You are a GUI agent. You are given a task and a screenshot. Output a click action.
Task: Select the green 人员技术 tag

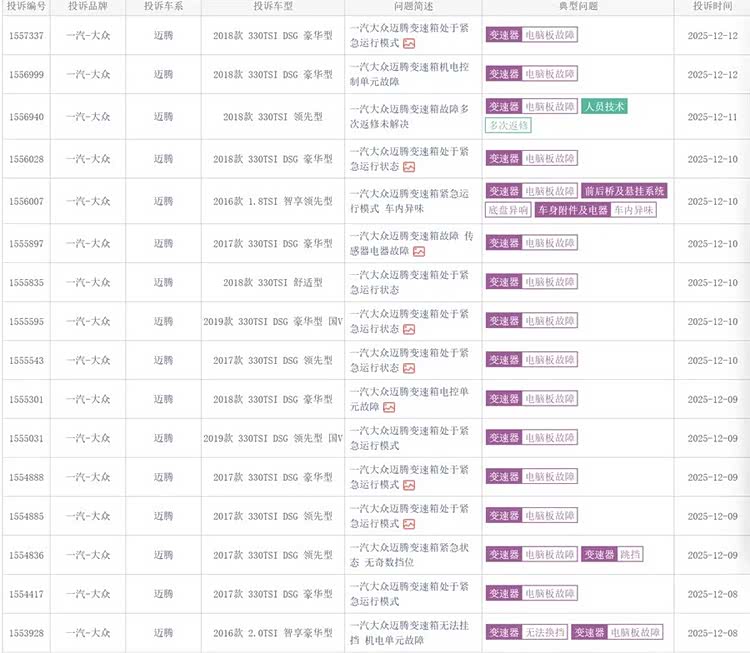[x=604, y=107]
